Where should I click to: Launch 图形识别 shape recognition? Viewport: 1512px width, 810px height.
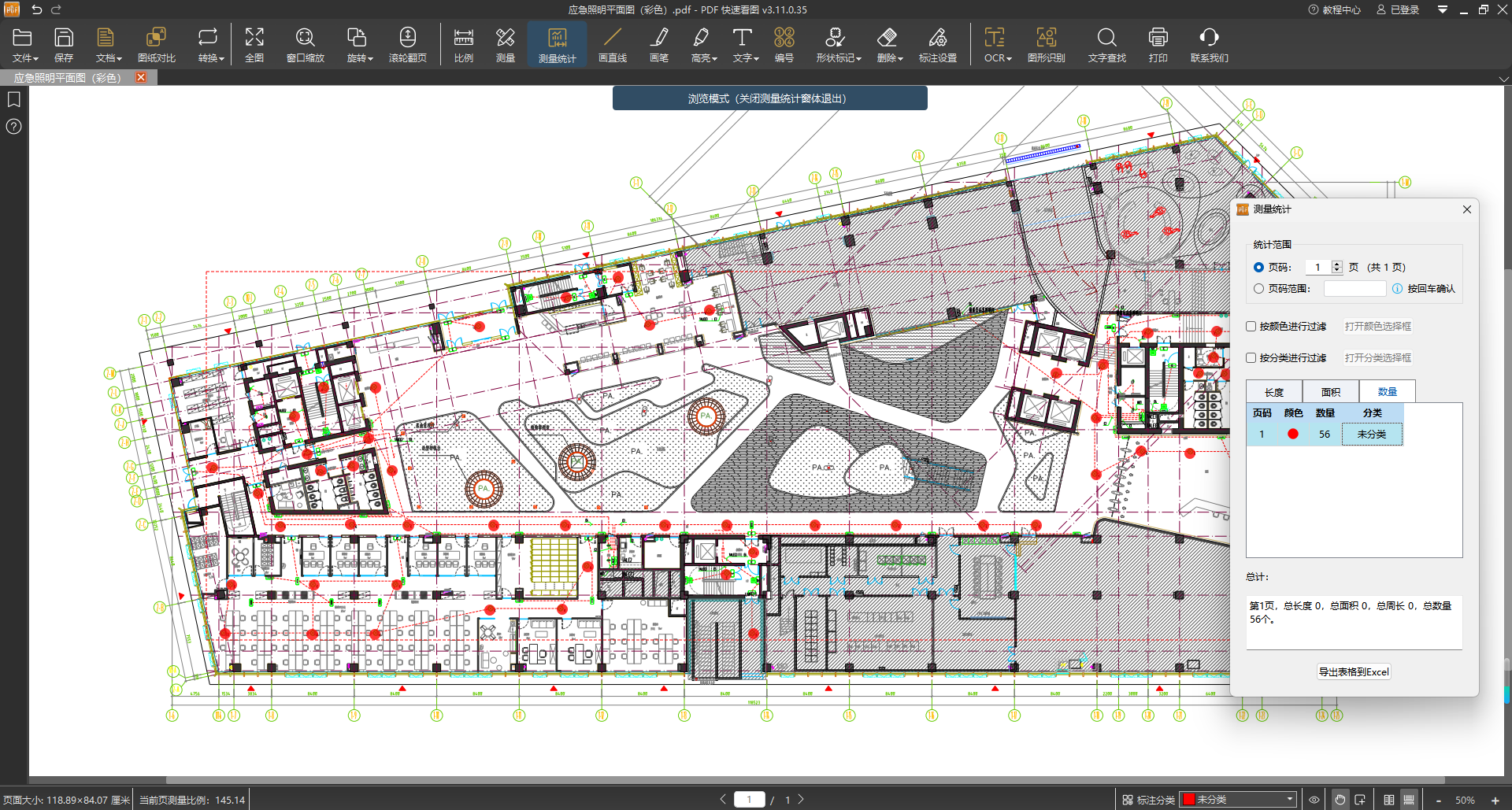click(x=1046, y=45)
